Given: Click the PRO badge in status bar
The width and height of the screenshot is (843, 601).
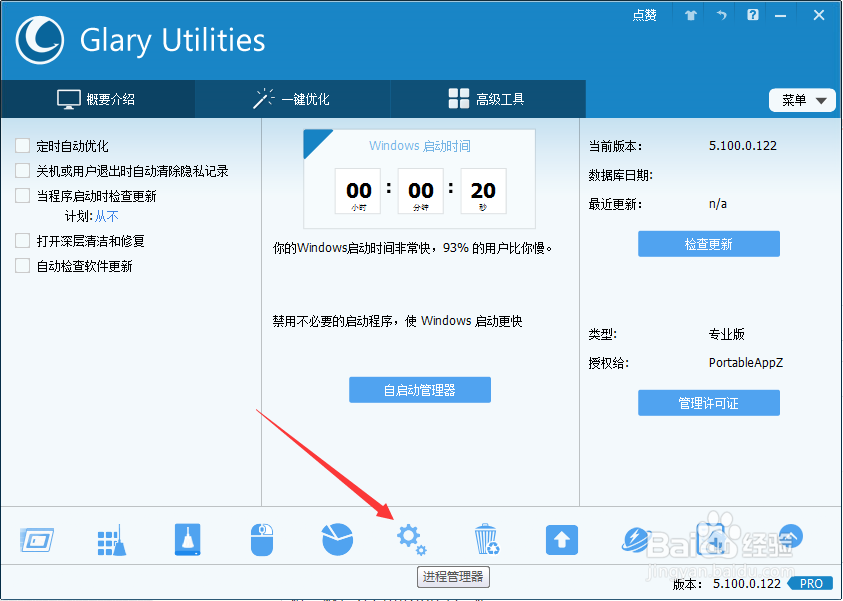Looking at the screenshot, I should click(811, 584).
